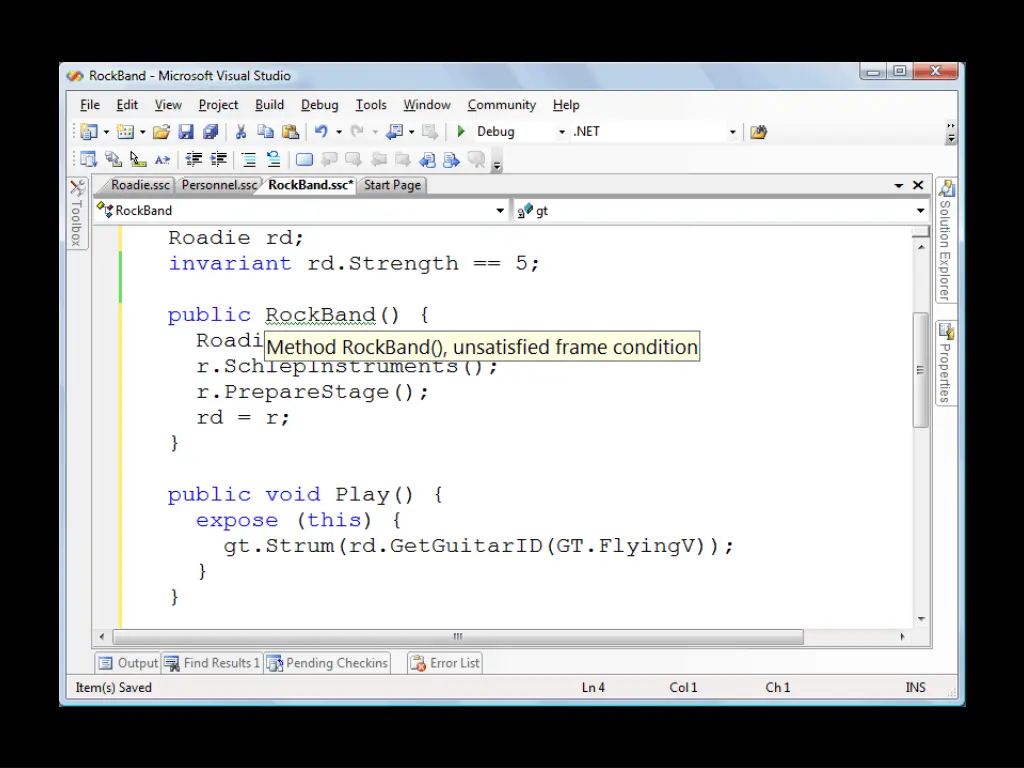This screenshot has height=768, width=1024.
Task: Click the vertical scrollbar thumb in the editor
Action: point(920,370)
